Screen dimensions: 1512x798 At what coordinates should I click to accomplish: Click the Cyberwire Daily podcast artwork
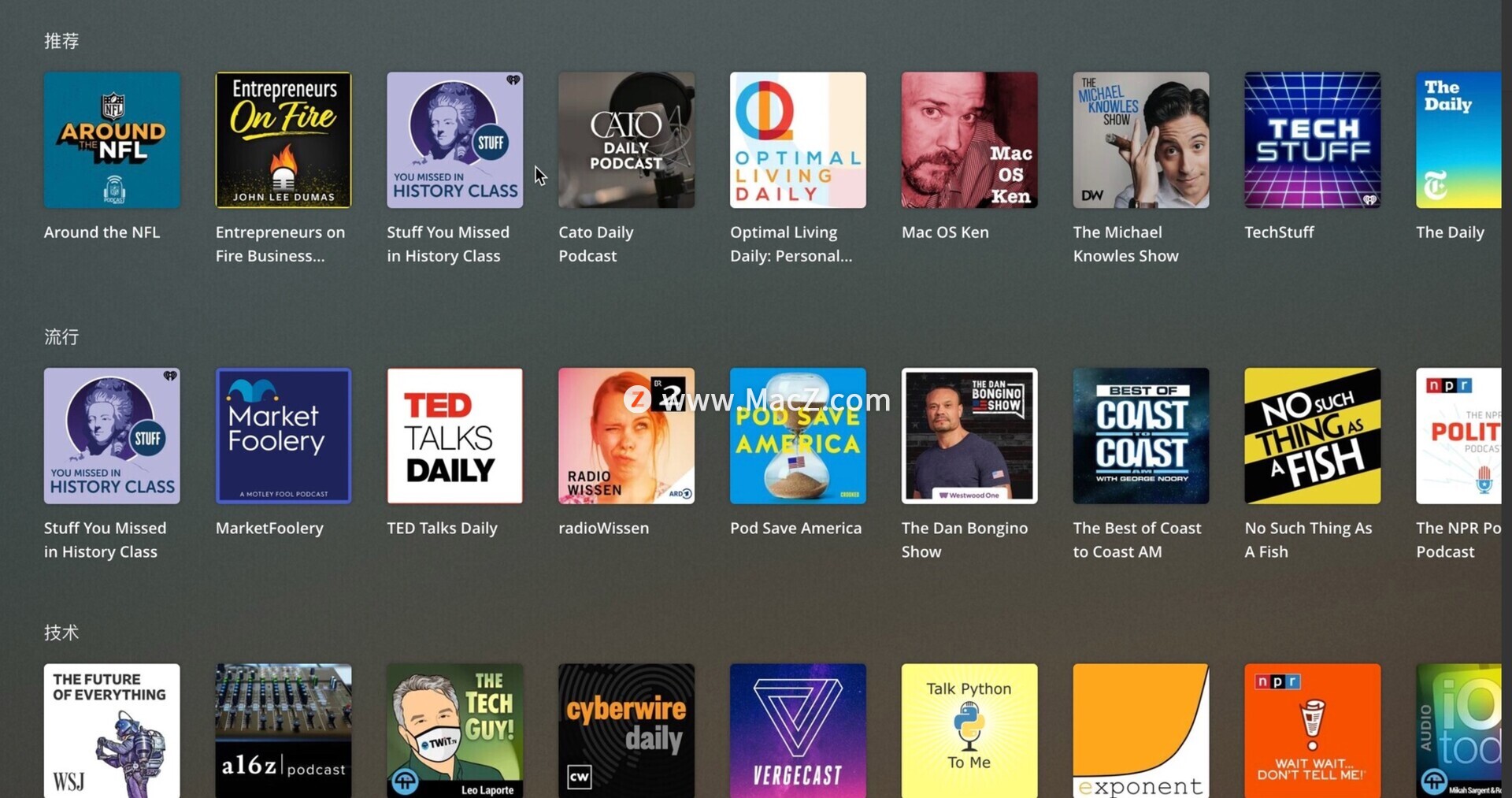pos(626,730)
